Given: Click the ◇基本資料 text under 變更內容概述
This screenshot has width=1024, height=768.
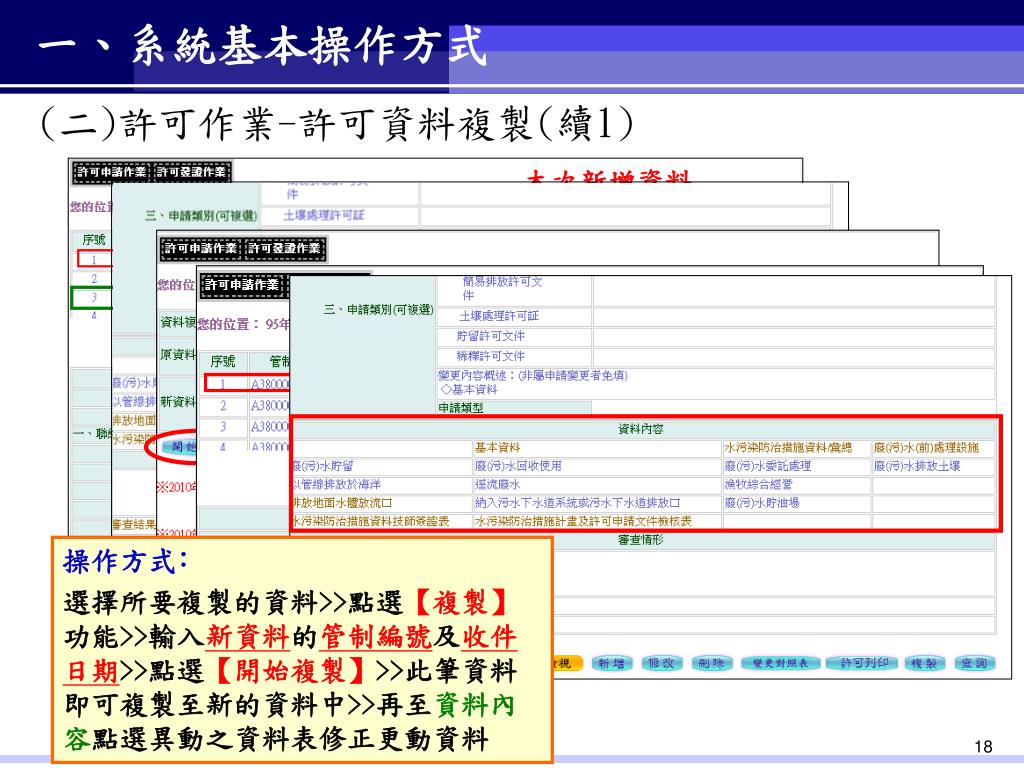Looking at the screenshot, I should coord(469,389).
